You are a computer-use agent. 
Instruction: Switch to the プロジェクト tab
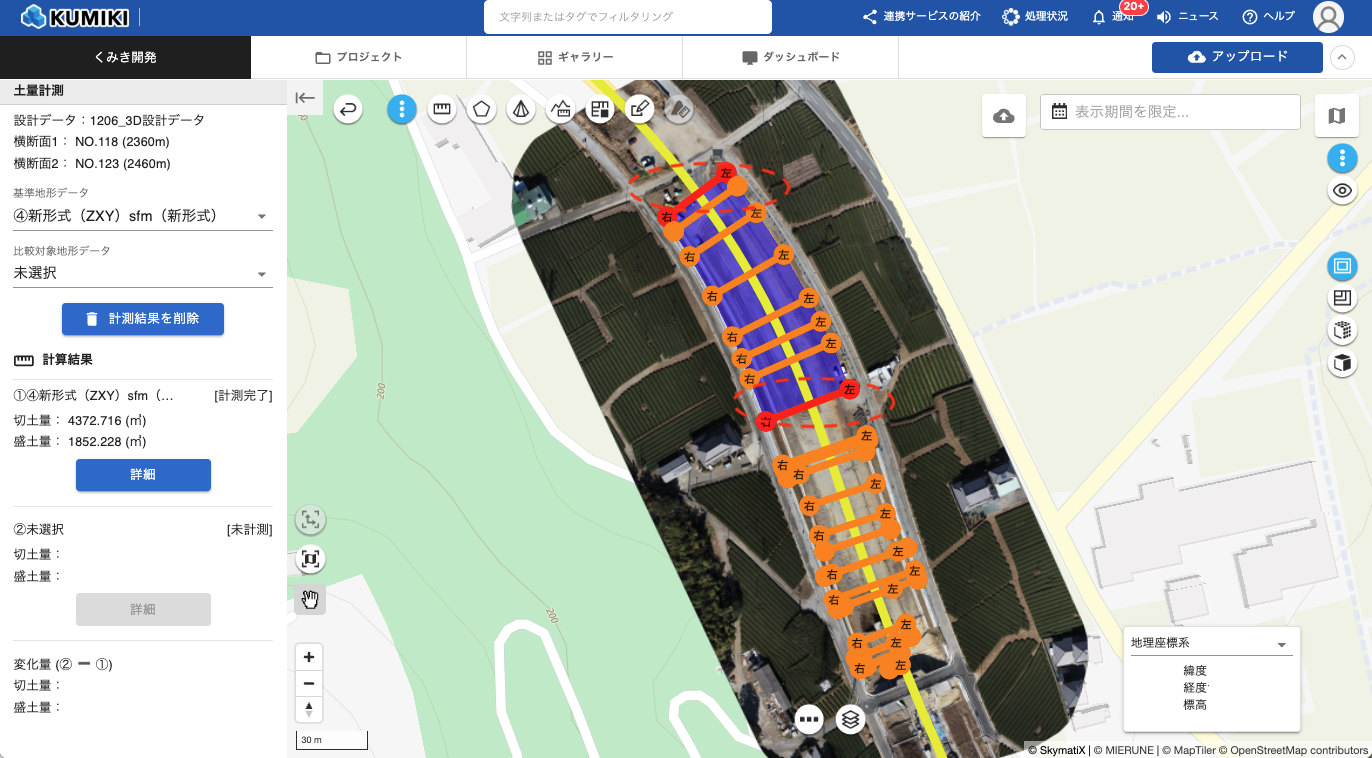tap(358, 57)
